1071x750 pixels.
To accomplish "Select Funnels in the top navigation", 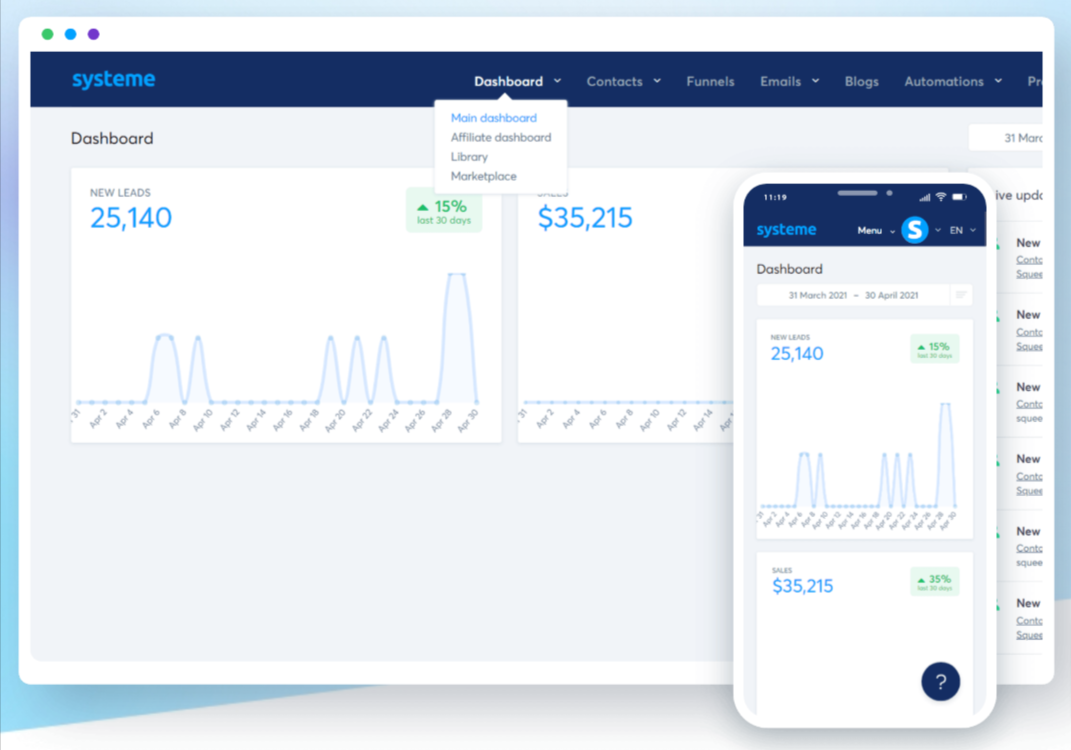I will pos(710,81).
